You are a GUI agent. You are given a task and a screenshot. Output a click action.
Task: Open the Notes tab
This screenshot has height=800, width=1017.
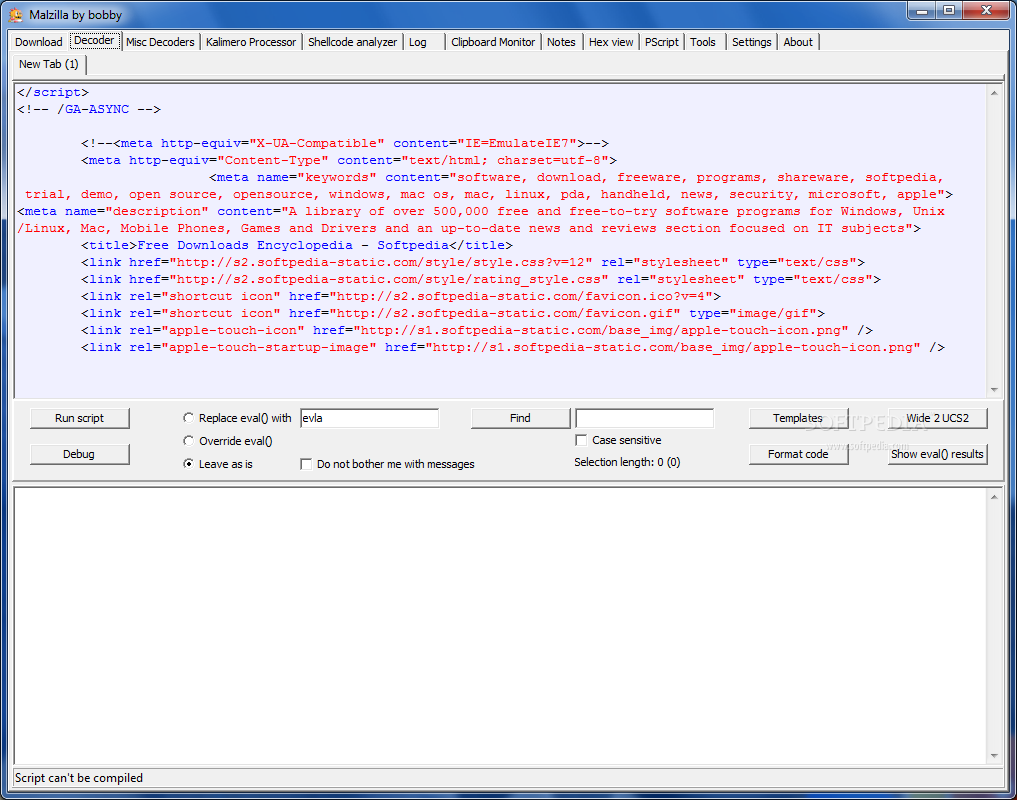561,42
